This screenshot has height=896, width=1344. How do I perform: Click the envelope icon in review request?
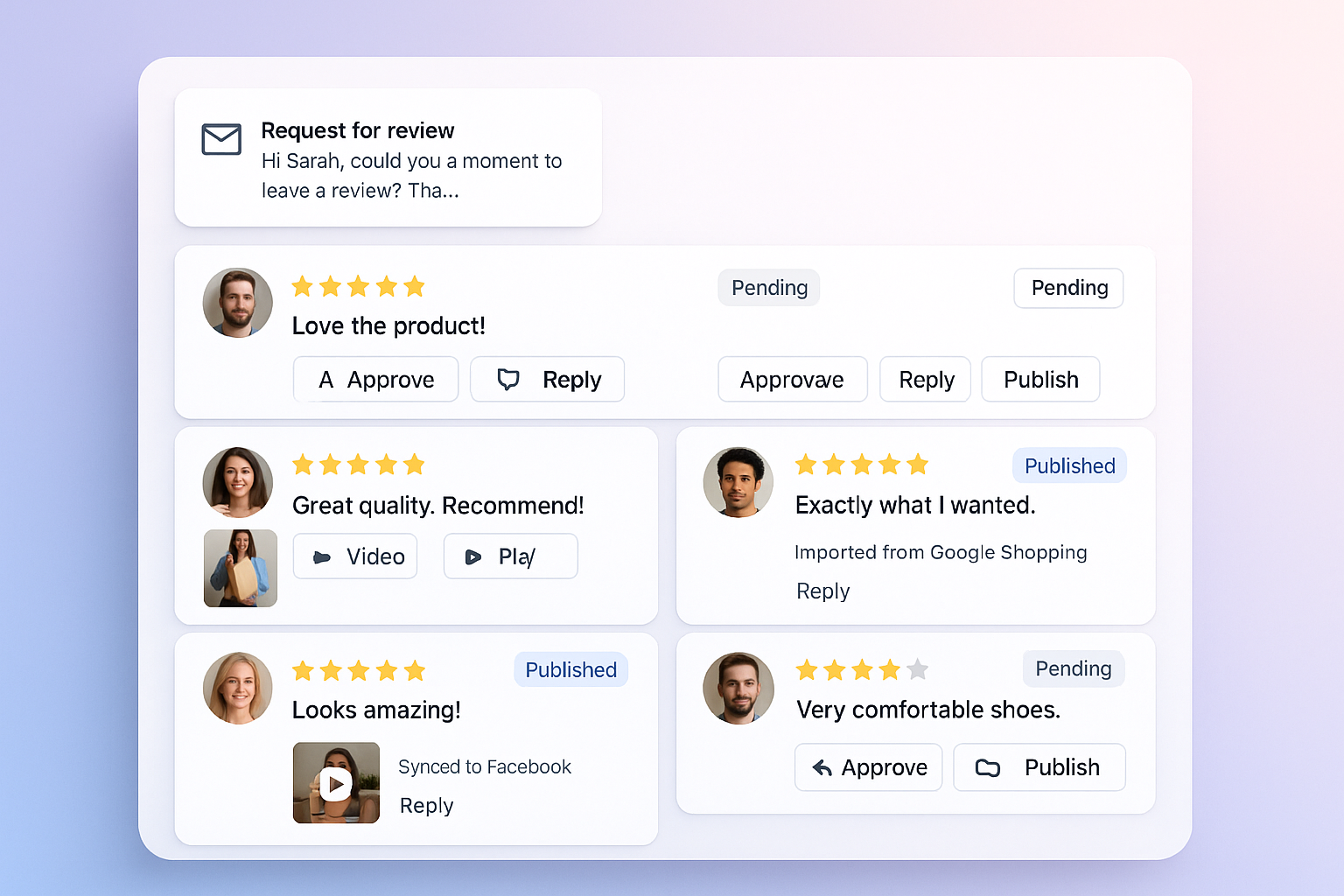(221, 139)
